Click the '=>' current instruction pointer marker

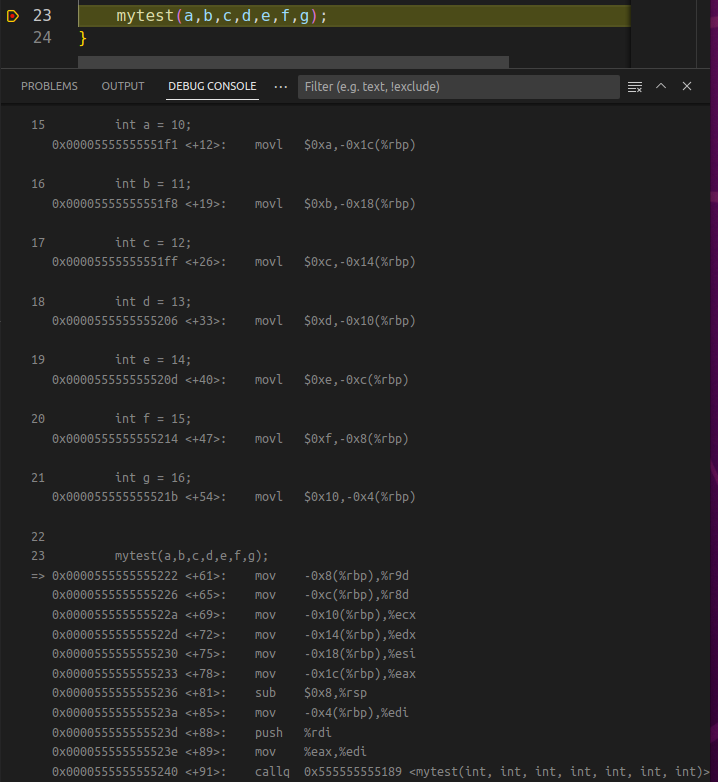pyautogui.click(x=38, y=576)
